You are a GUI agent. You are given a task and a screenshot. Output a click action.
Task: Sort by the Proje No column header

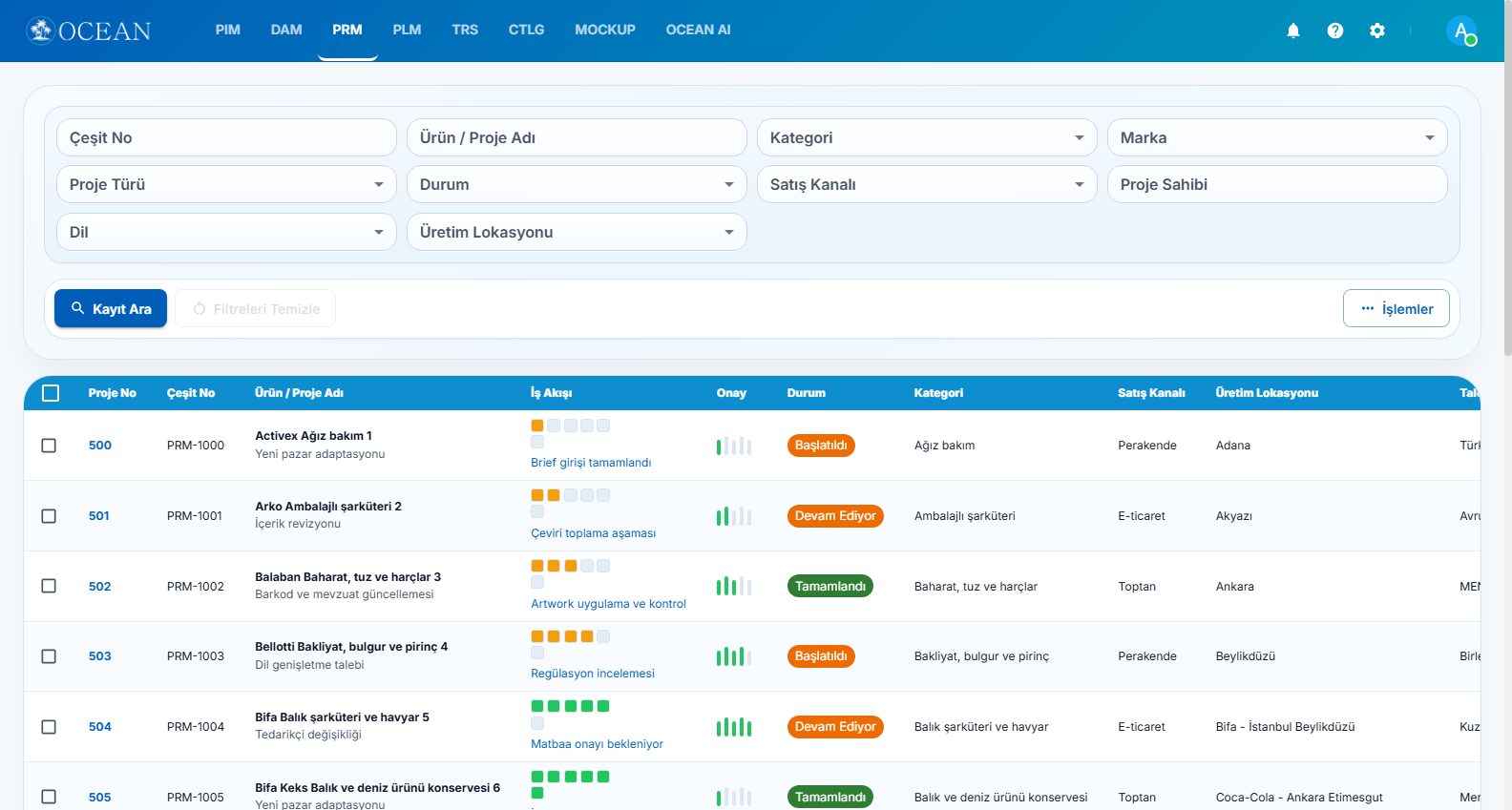113,393
